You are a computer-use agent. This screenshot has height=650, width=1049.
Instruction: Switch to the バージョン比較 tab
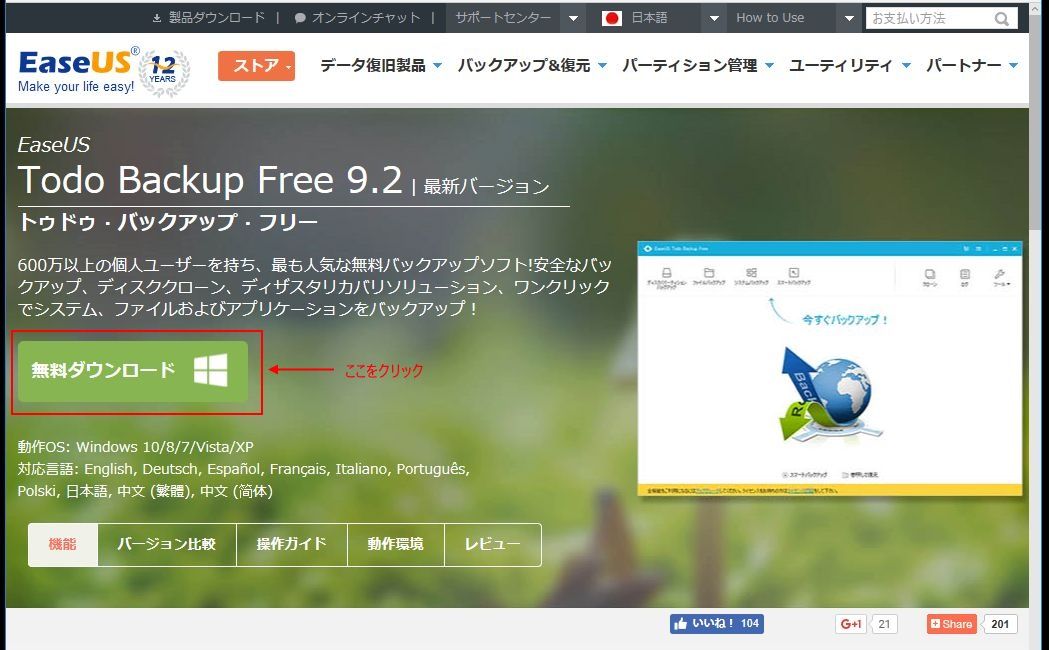coord(167,544)
